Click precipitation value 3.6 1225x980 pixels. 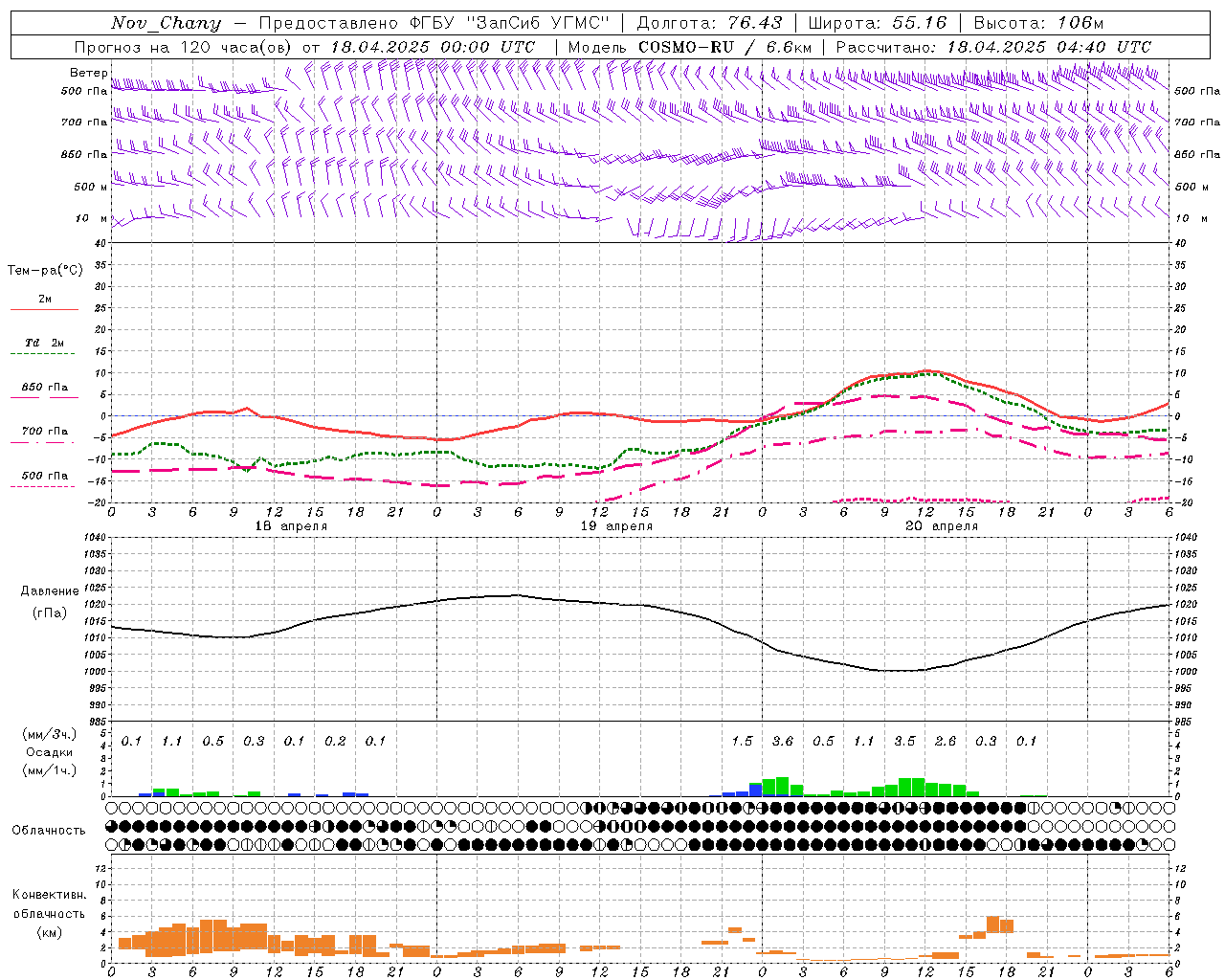[783, 741]
